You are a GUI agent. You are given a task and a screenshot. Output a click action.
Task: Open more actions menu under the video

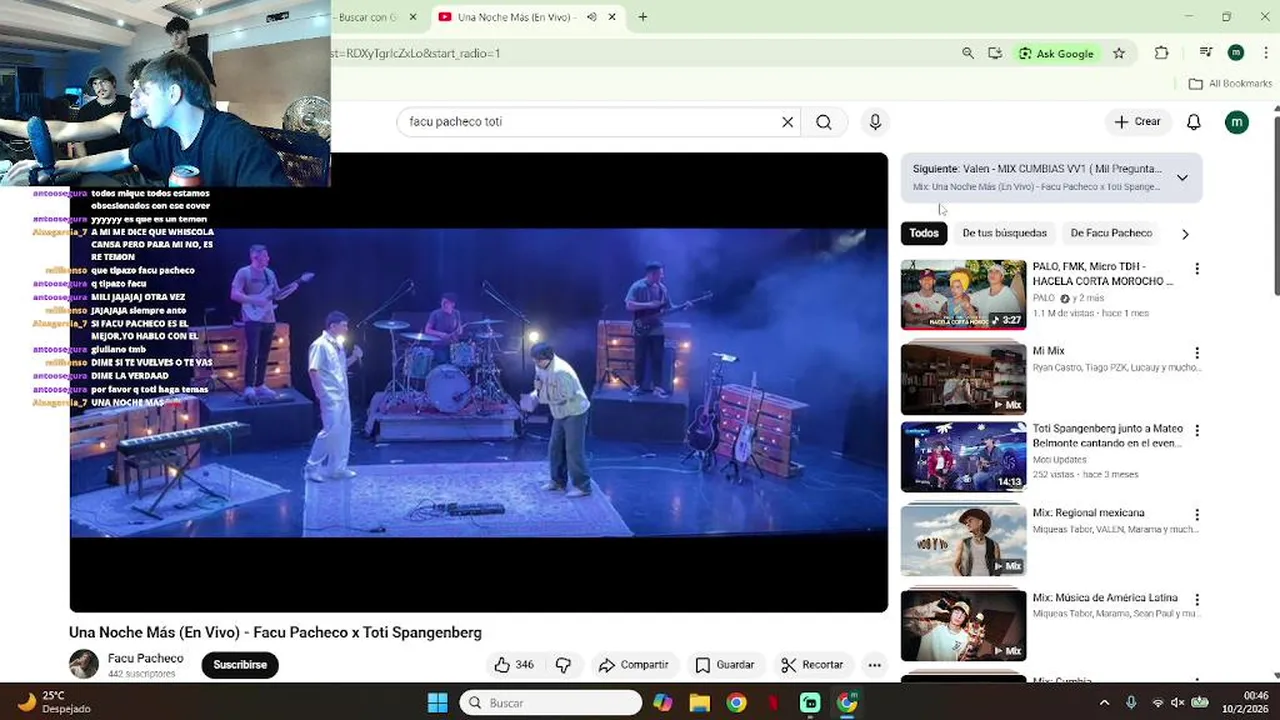point(875,665)
